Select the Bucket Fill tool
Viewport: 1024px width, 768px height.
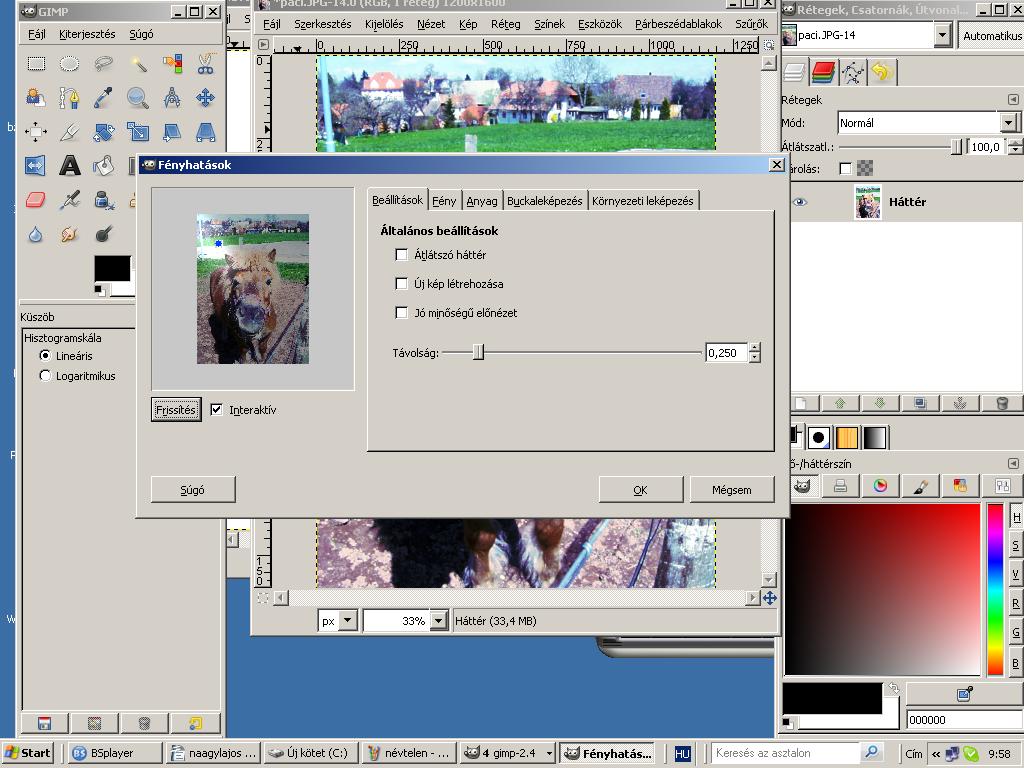[x=103, y=166]
